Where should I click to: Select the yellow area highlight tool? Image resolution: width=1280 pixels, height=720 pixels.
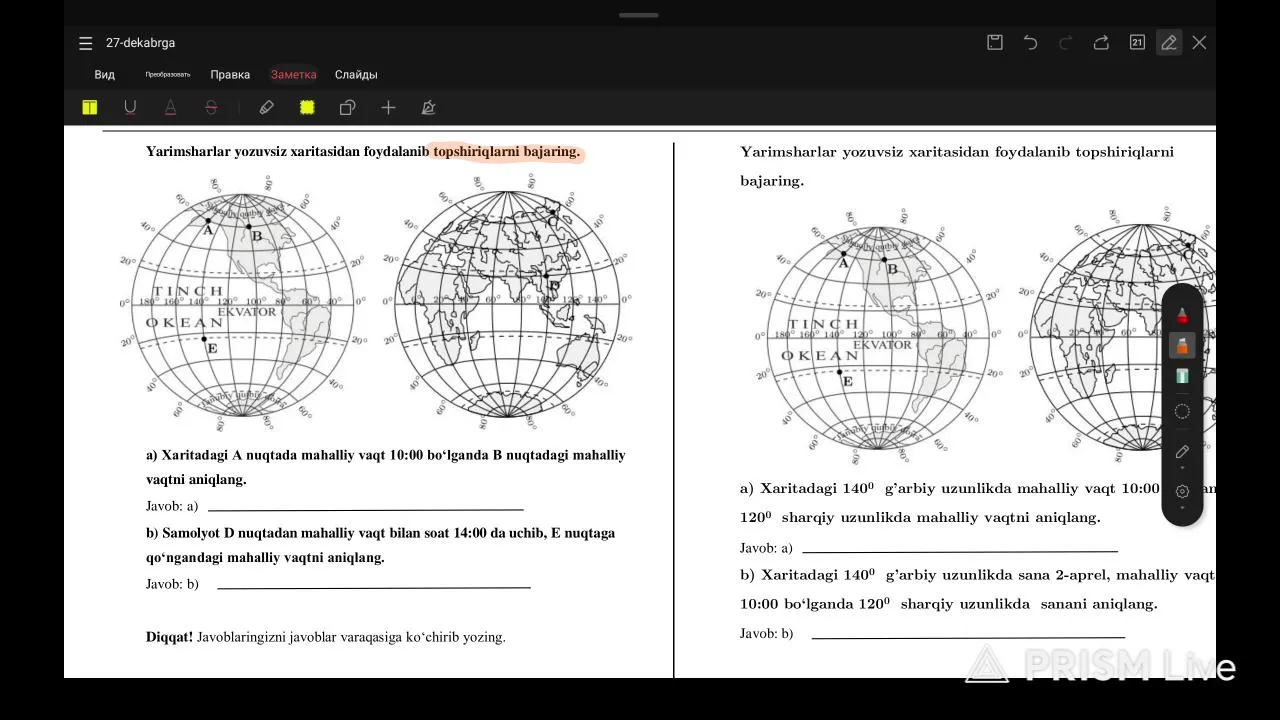(307, 107)
